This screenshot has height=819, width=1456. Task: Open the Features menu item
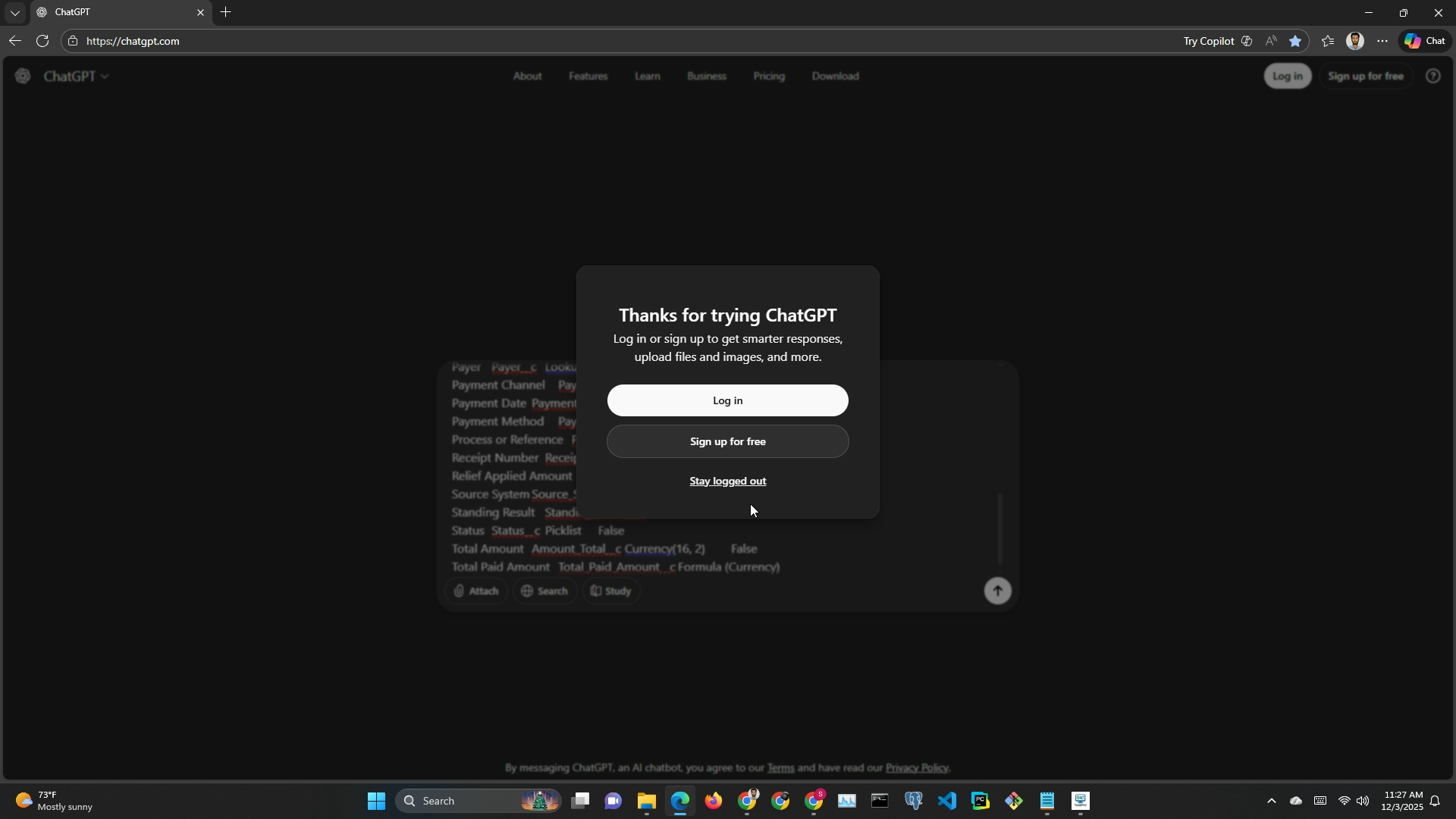(588, 77)
